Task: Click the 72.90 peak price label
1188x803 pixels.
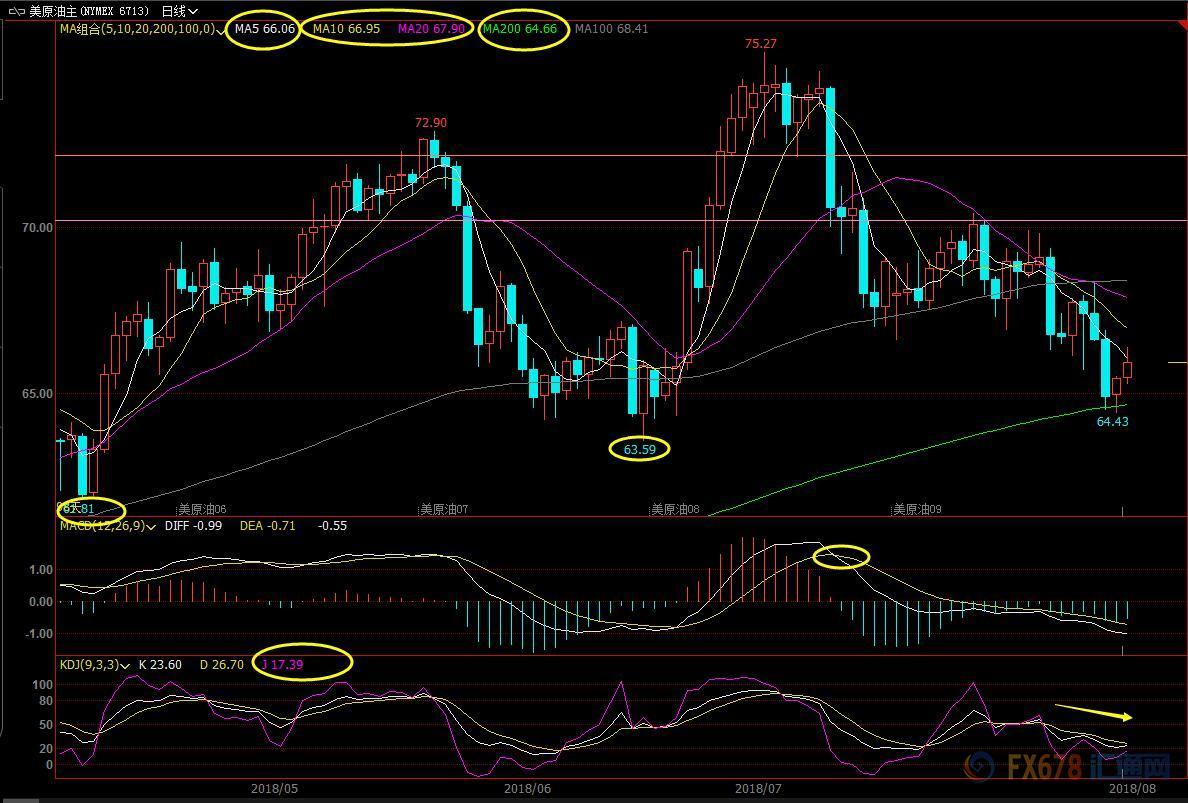Action: (x=431, y=123)
